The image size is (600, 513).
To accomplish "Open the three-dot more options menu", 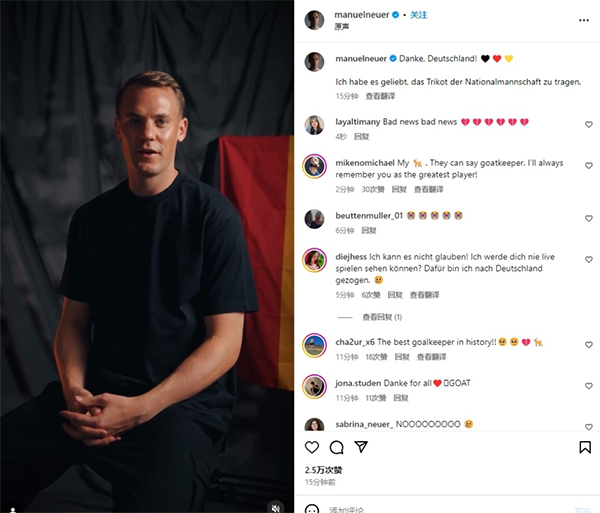I will click(584, 20).
